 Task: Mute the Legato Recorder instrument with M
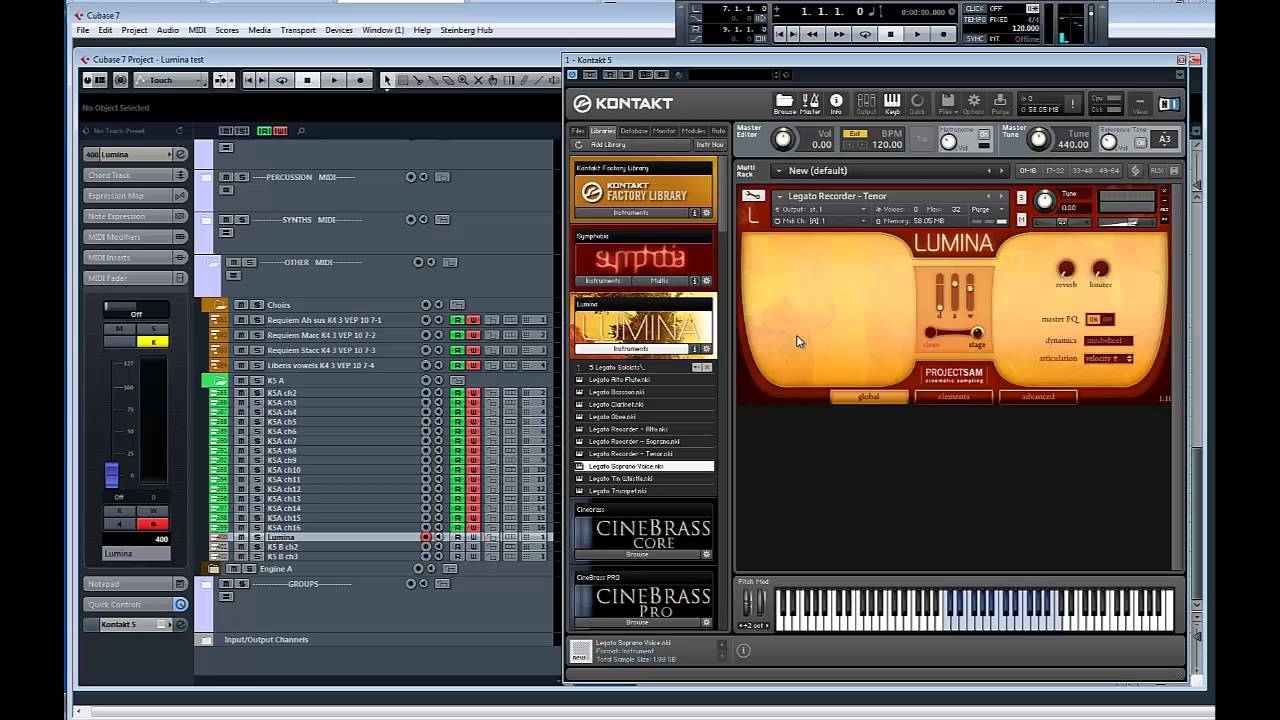1021,219
